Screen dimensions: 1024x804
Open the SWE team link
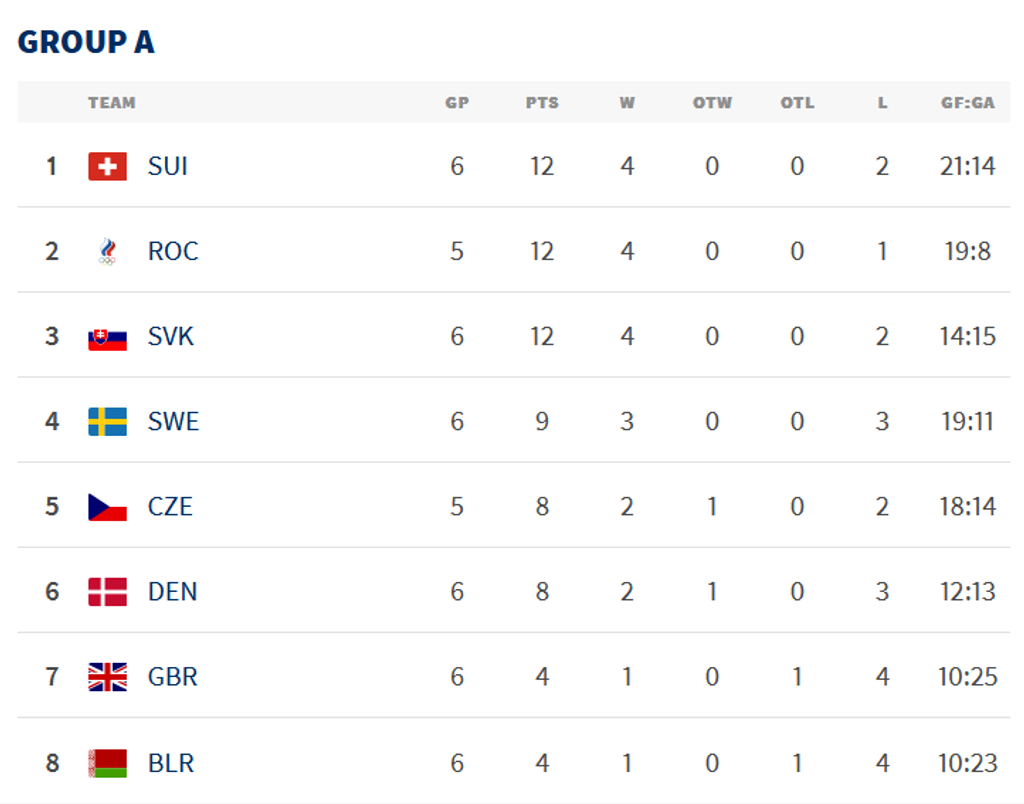173,422
